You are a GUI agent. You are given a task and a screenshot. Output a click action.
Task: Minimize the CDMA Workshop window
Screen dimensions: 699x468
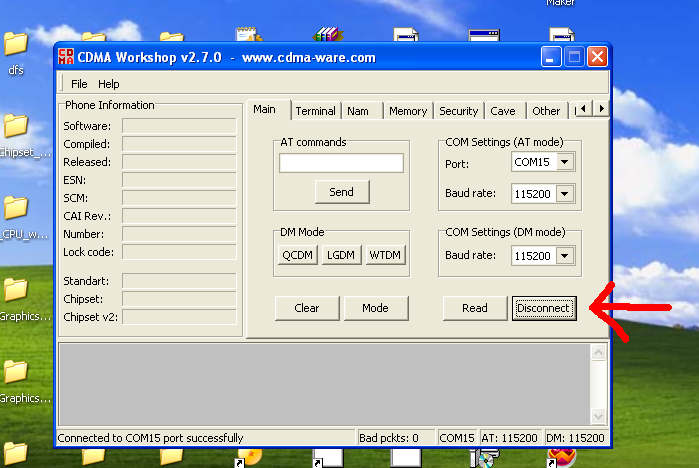551,57
